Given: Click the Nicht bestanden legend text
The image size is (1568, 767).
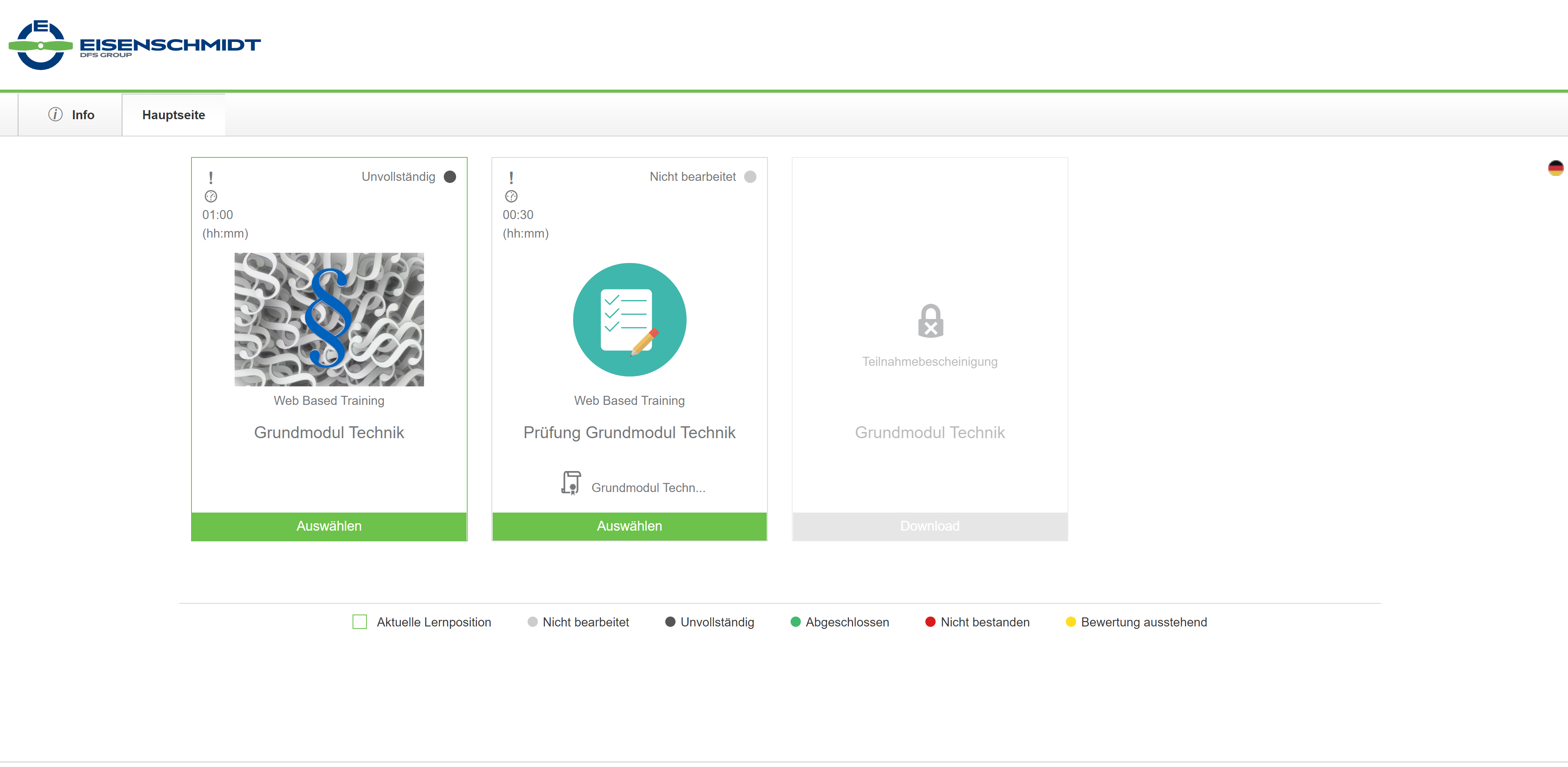Looking at the screenshot, I should pyautogui.click(x=985, y=622).
